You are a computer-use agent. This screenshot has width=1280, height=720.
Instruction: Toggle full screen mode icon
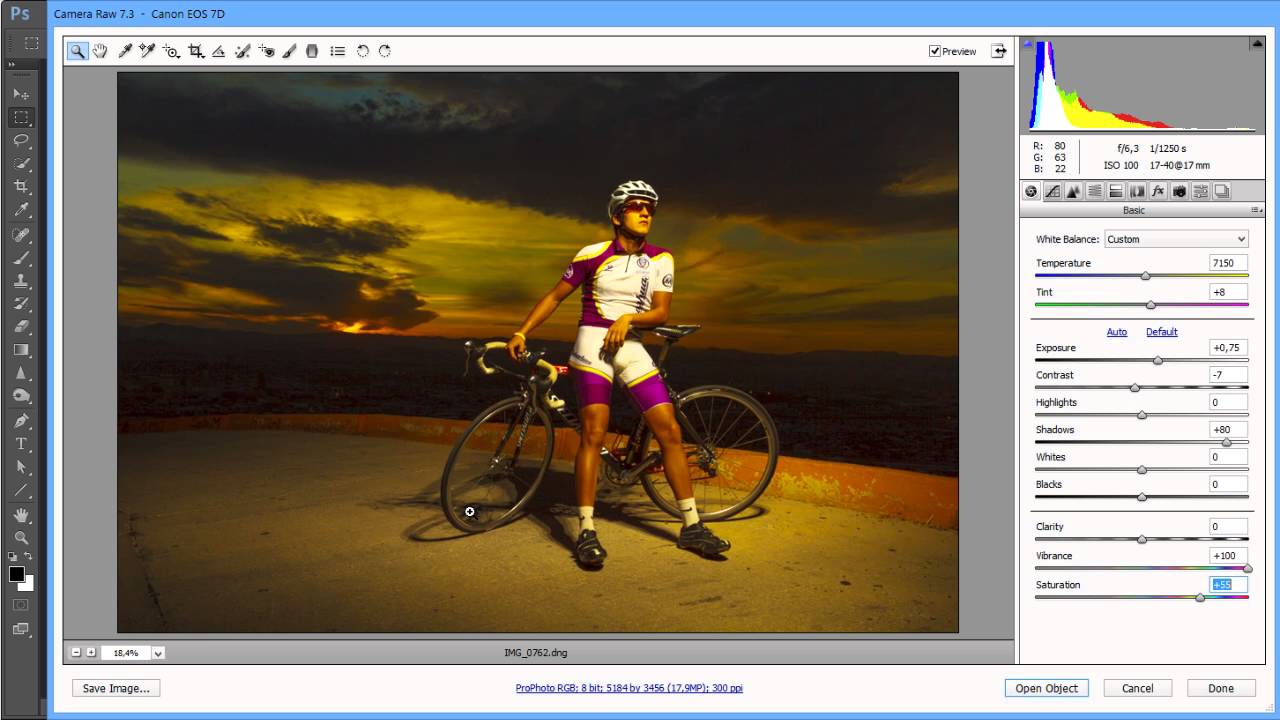pos(998,51)
